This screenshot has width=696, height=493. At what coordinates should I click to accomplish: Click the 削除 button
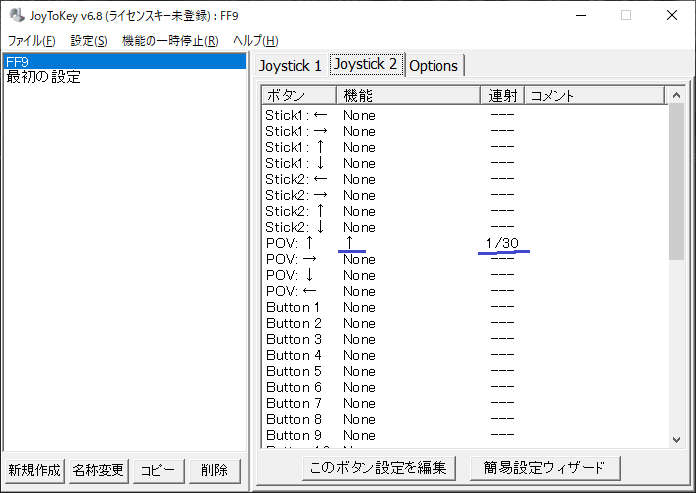point(214,470)
